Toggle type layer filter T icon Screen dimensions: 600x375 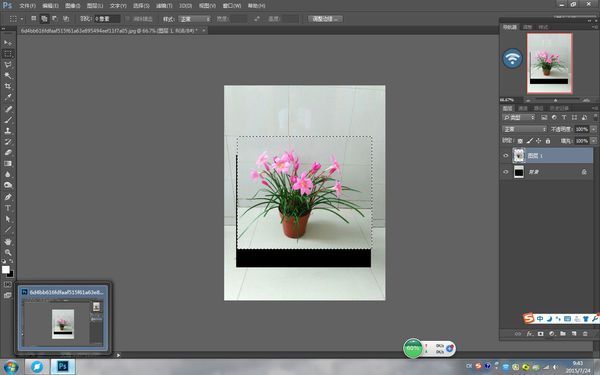564,117
